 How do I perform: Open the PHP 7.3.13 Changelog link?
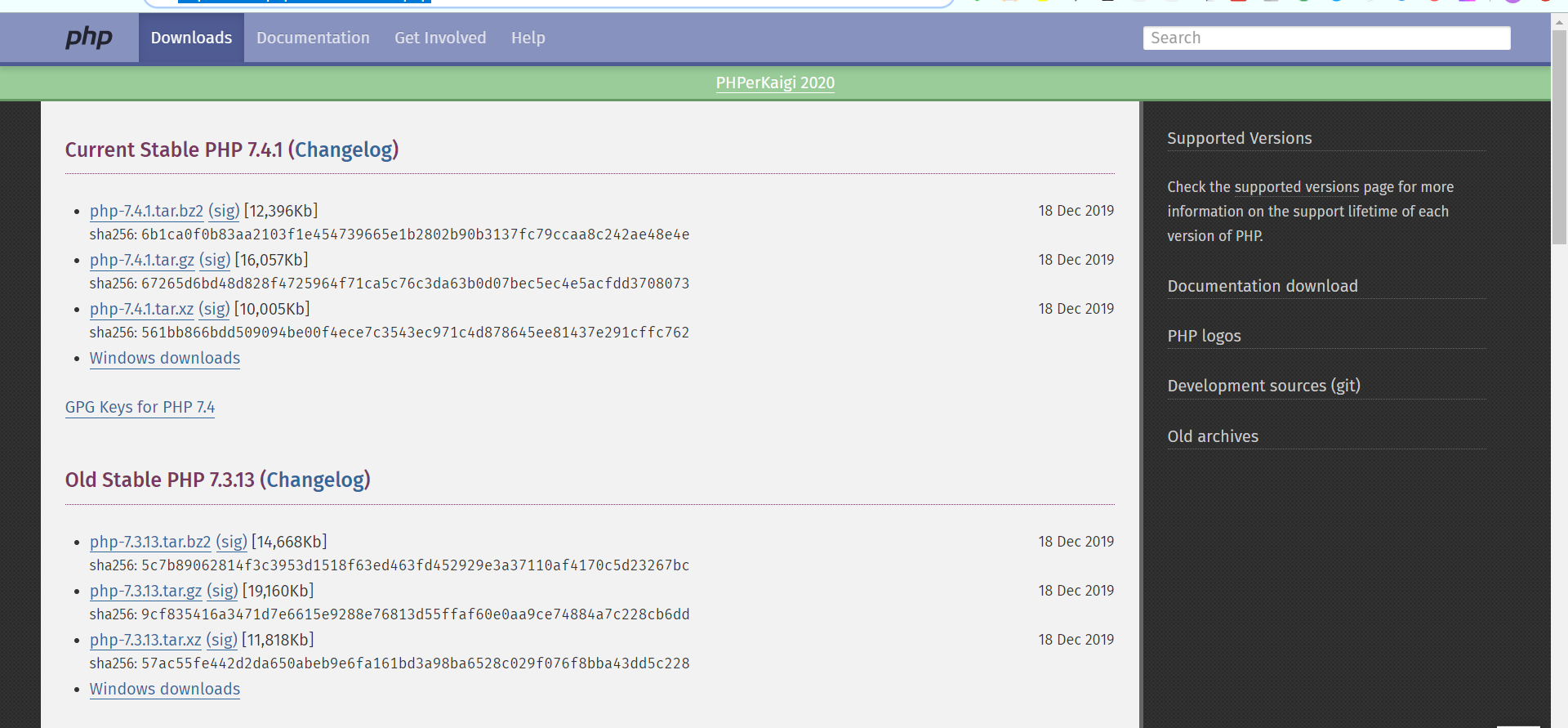316,480
